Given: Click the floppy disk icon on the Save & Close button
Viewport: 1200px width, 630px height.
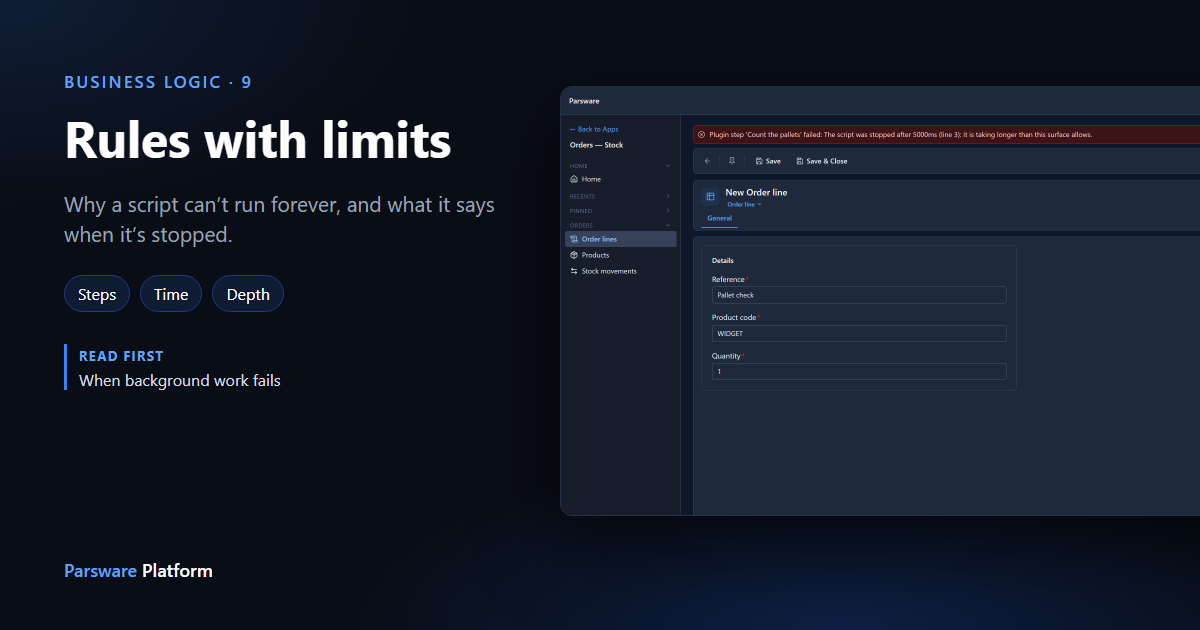Looking at the screenshot, I should click(800, 161).
